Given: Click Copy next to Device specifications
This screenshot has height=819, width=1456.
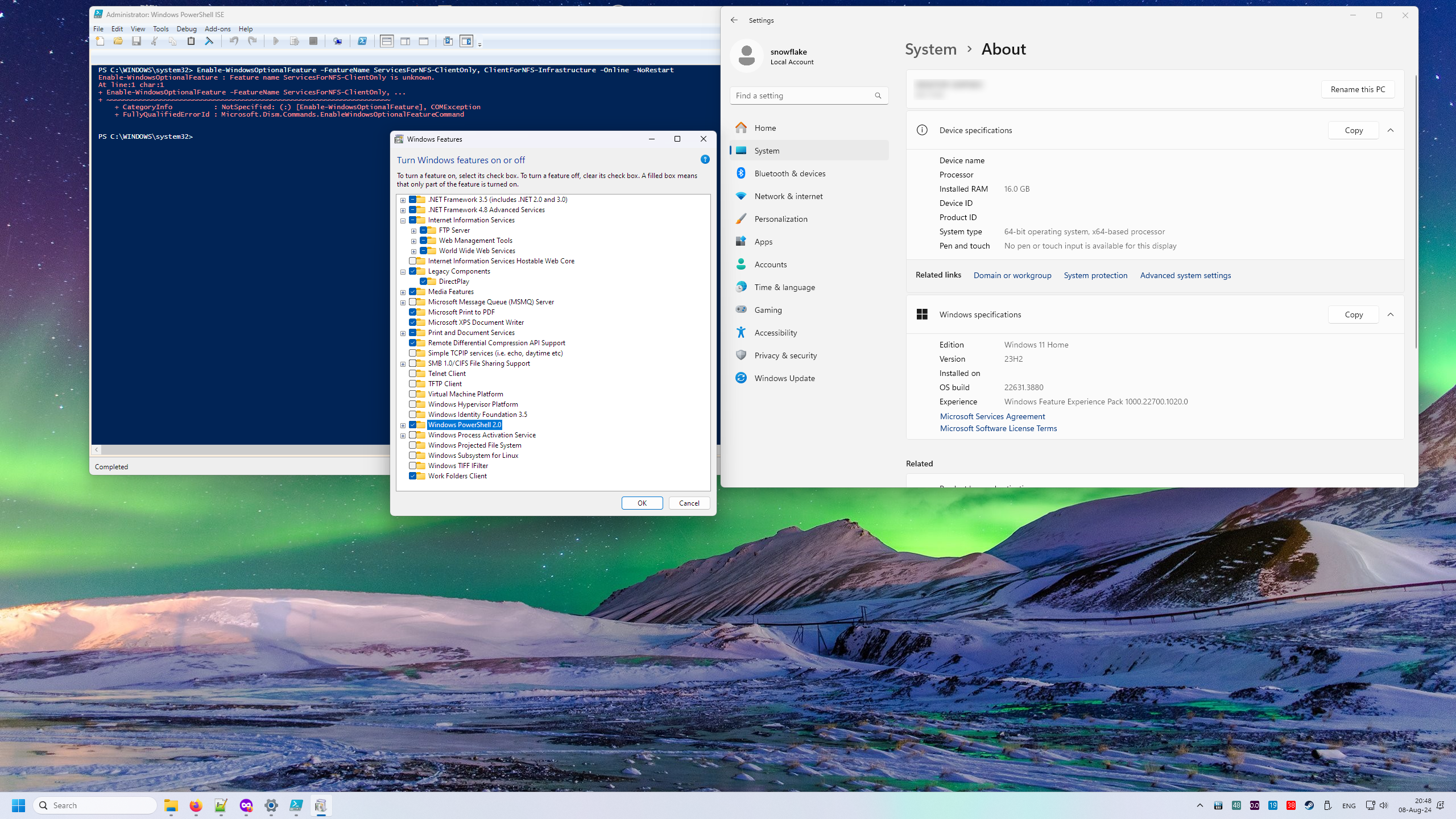Looking at the screenshot, I should [1354, 130].
